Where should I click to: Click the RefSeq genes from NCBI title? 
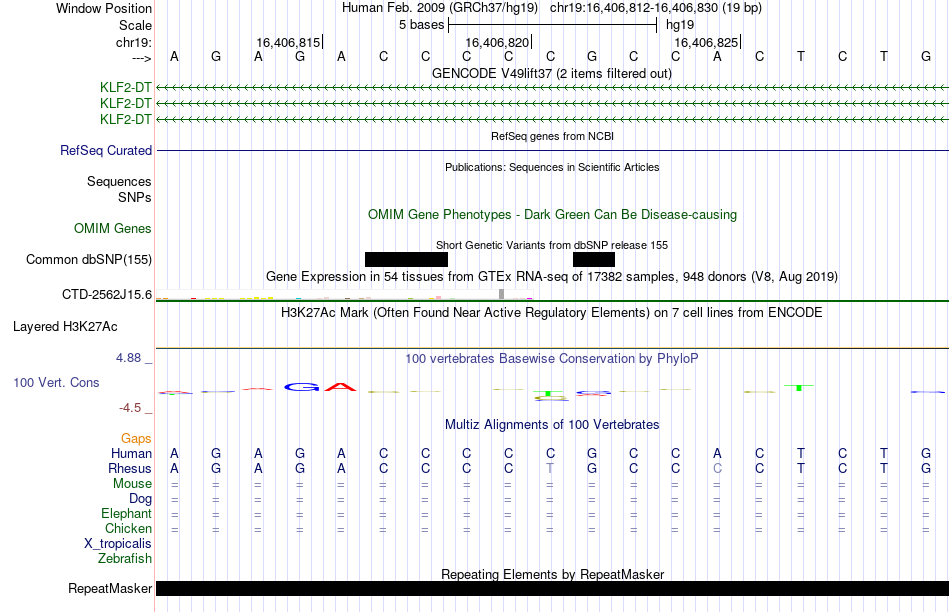click(553, 136)
